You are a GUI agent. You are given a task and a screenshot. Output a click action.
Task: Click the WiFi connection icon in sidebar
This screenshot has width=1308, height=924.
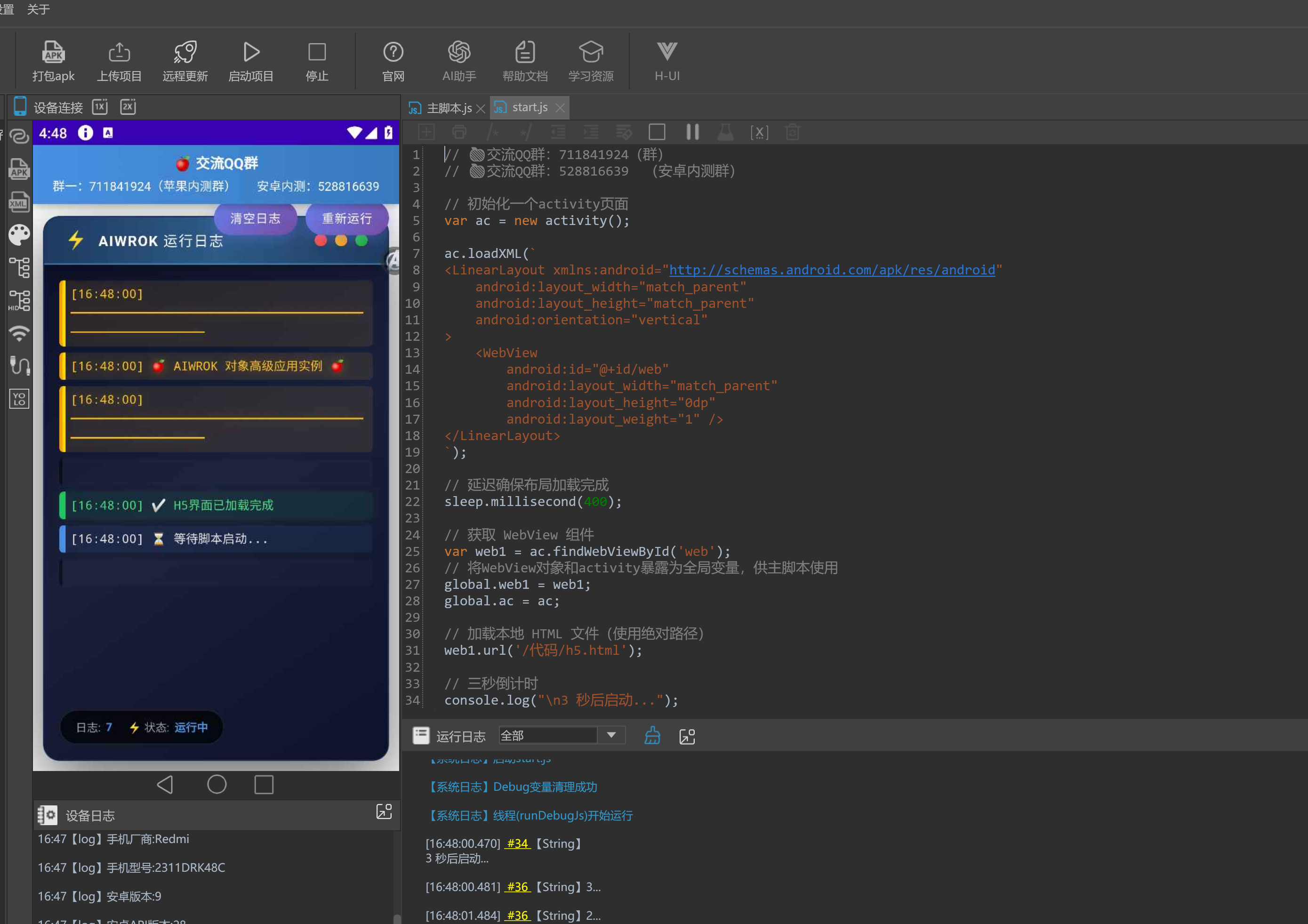pyautogui.click(x=19, y=333)
